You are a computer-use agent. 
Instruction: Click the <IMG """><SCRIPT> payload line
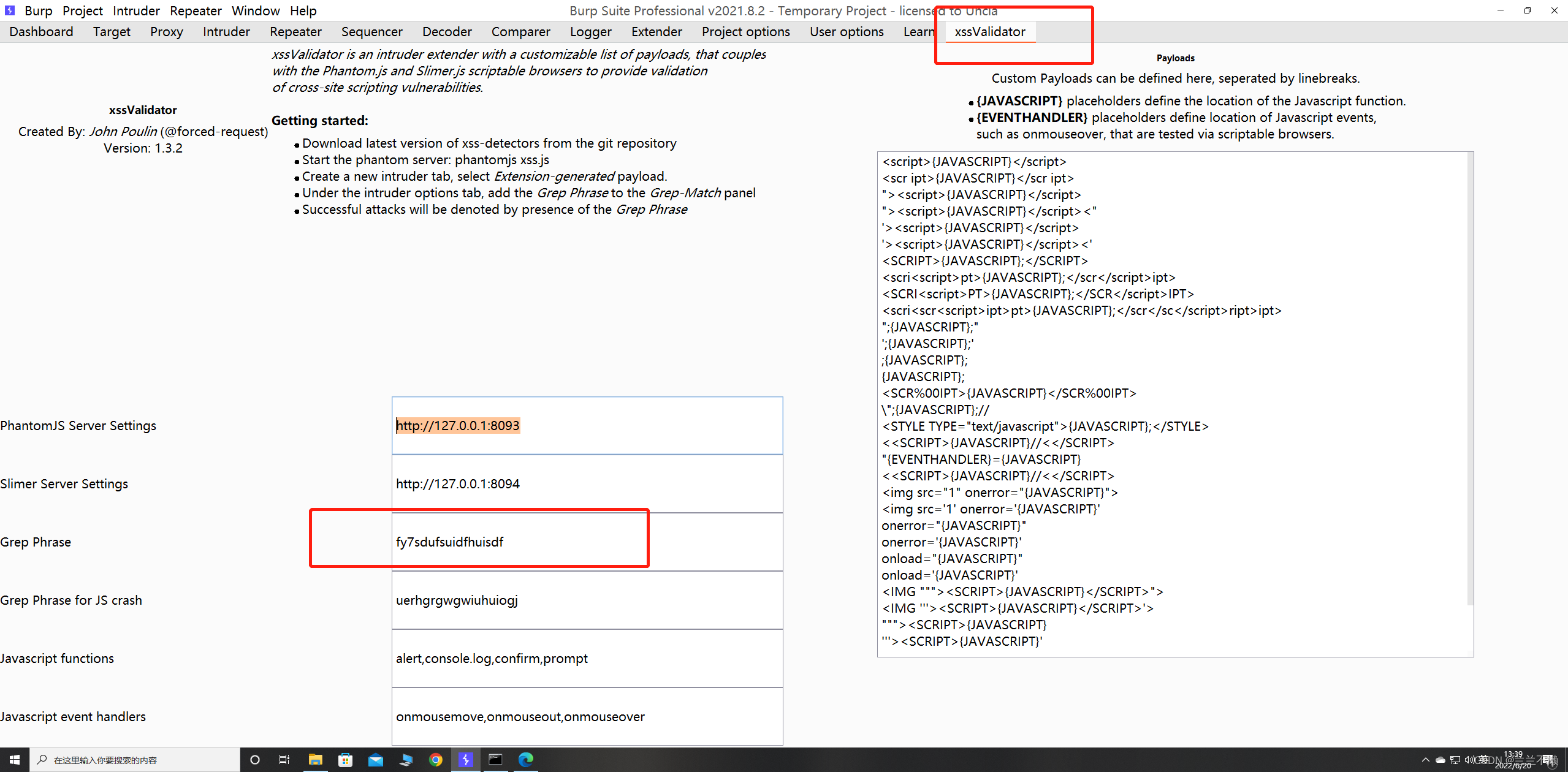pyautogui.click(x=1022, y=592)
